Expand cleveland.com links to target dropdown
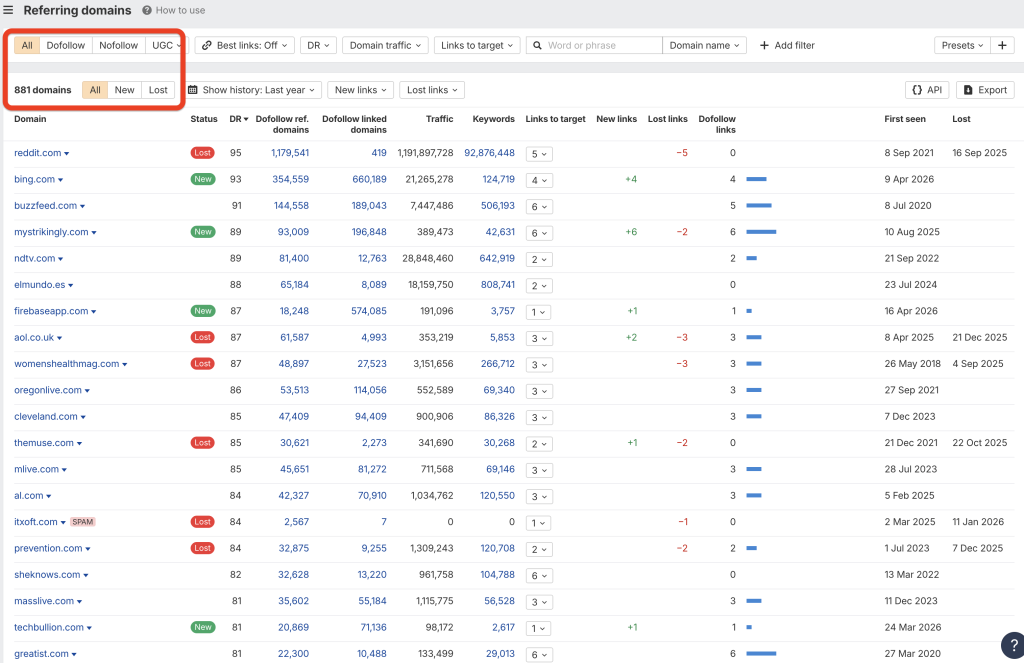Screen dimensions: 1024x663 (x=539, y=417)
